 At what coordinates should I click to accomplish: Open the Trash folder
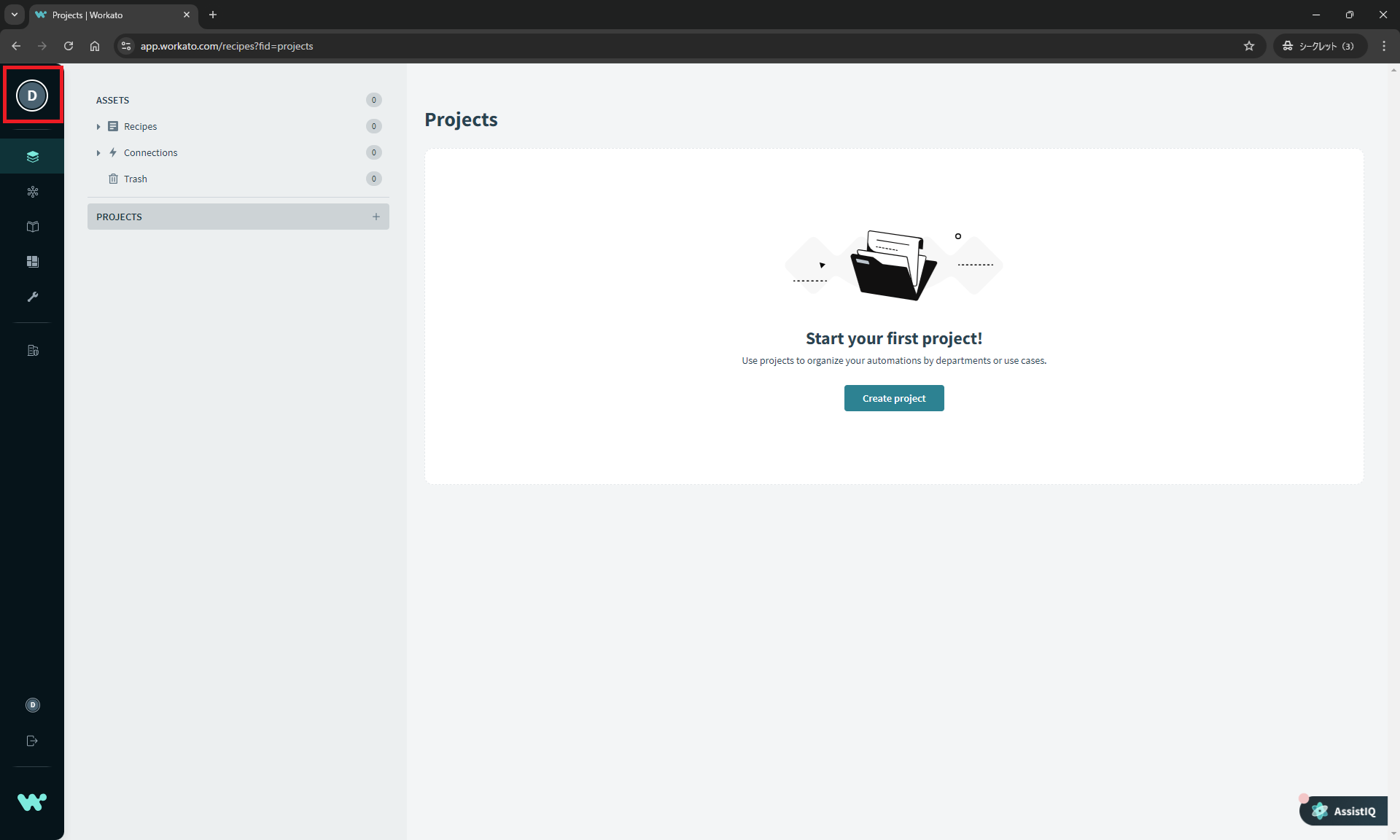136,179
